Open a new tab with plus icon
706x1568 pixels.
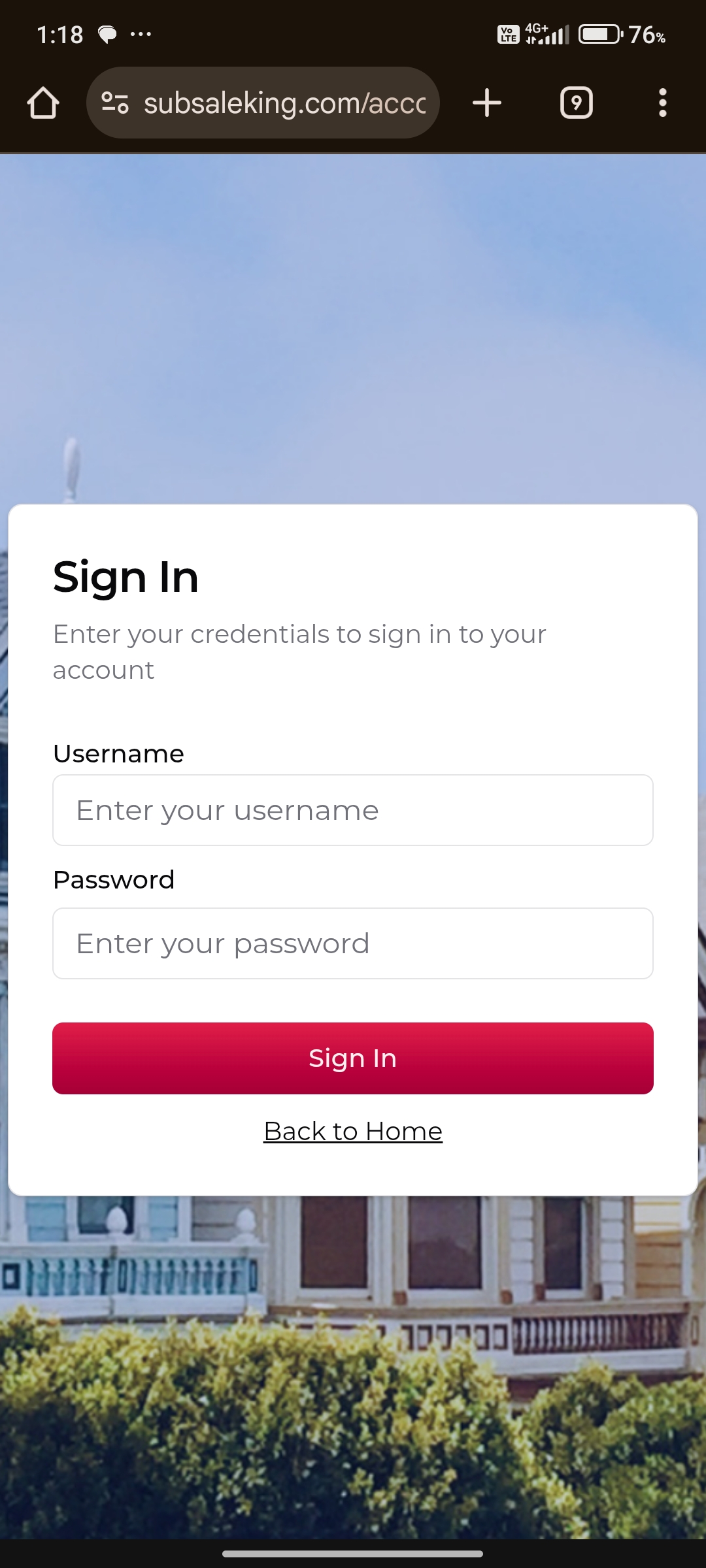click(x=487, y=103)
